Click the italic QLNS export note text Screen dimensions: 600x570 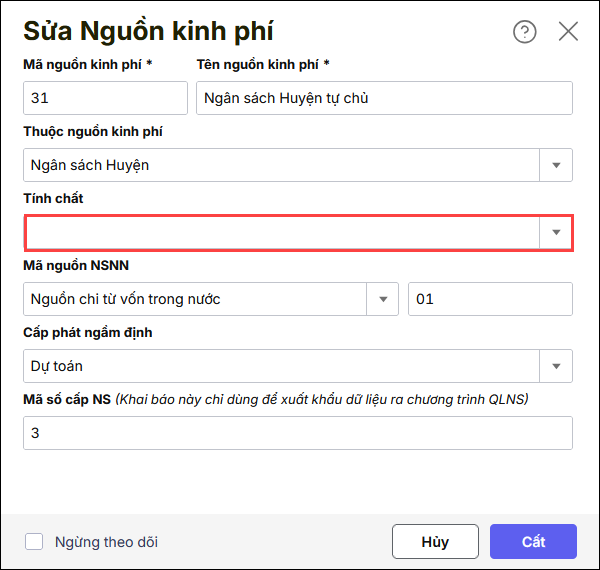322,400
